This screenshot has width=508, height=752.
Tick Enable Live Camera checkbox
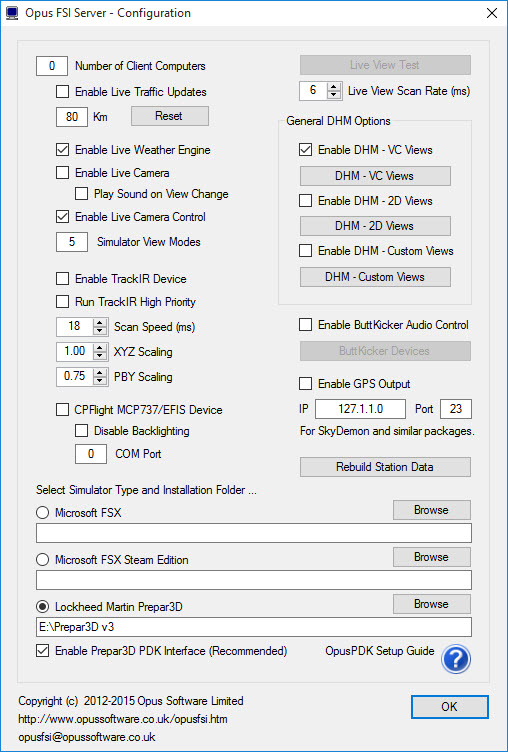click(x=62, y=173)
